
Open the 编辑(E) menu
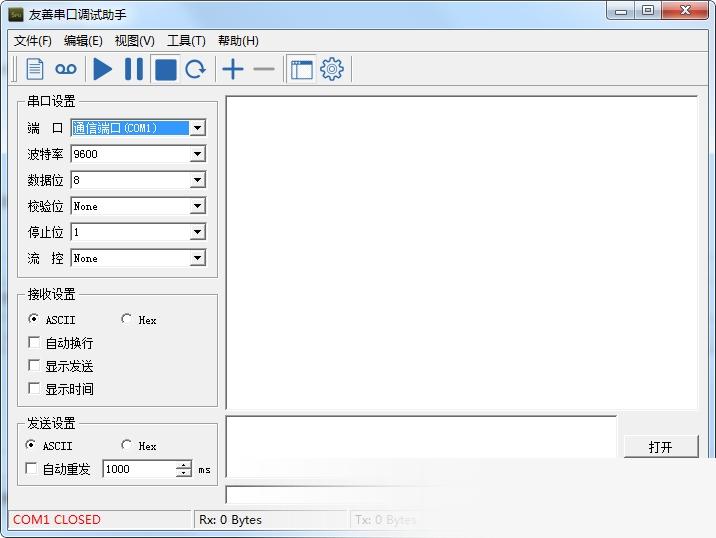pyautogui.click(x=83, y=41)
